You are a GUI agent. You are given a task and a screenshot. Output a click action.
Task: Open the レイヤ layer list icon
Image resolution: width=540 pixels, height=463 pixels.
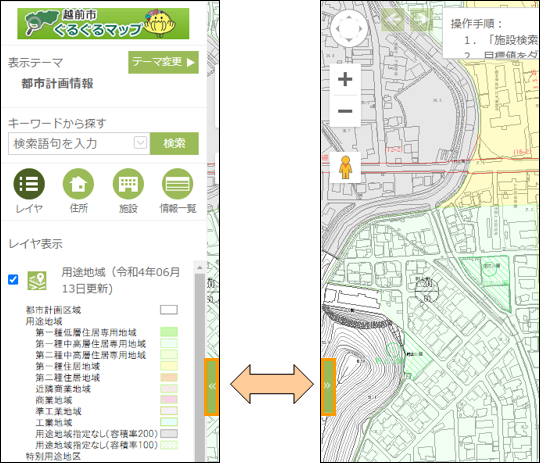tap(29, 184)
